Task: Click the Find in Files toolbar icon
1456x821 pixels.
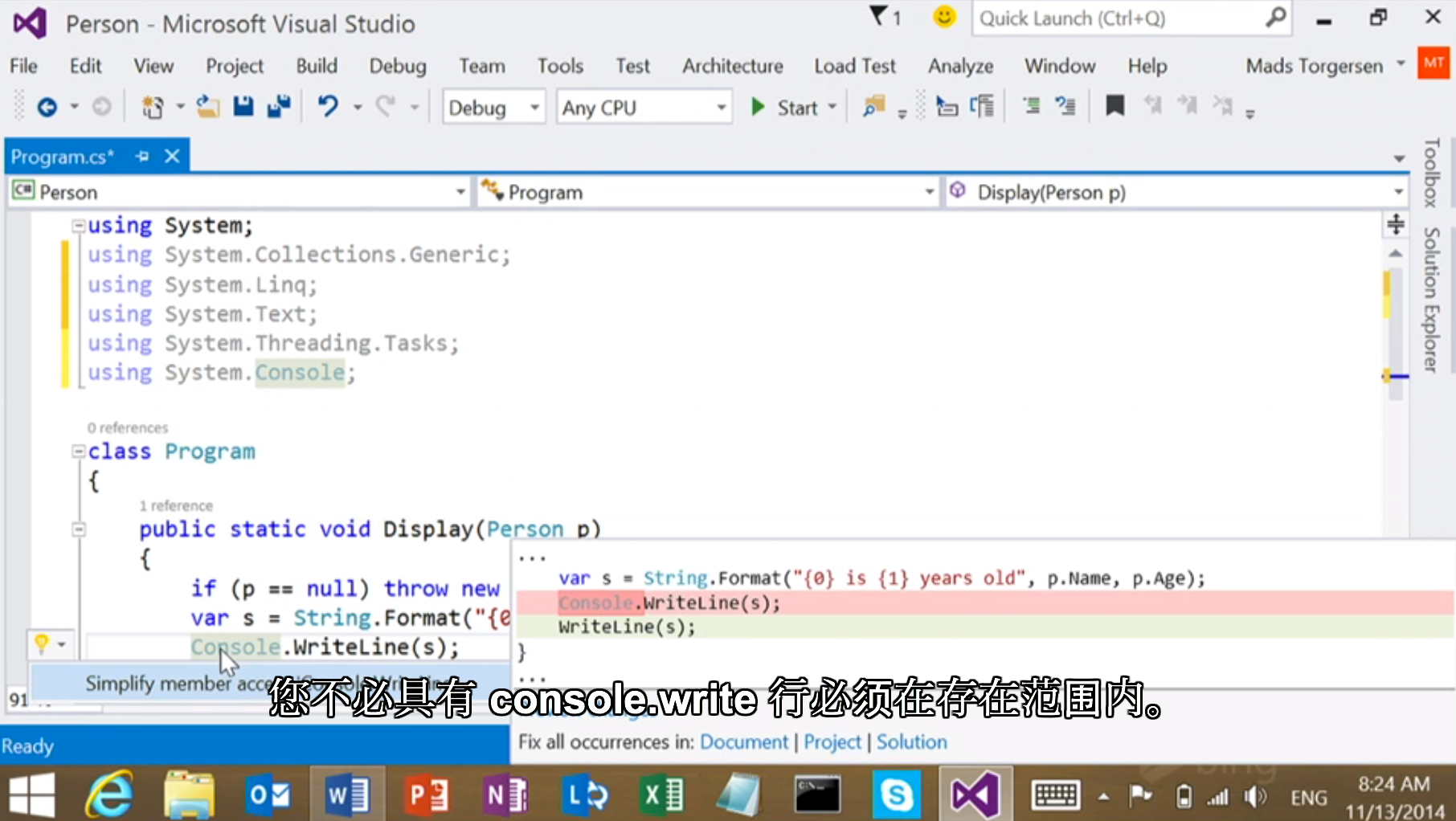Action: click(x=873, y=107)
